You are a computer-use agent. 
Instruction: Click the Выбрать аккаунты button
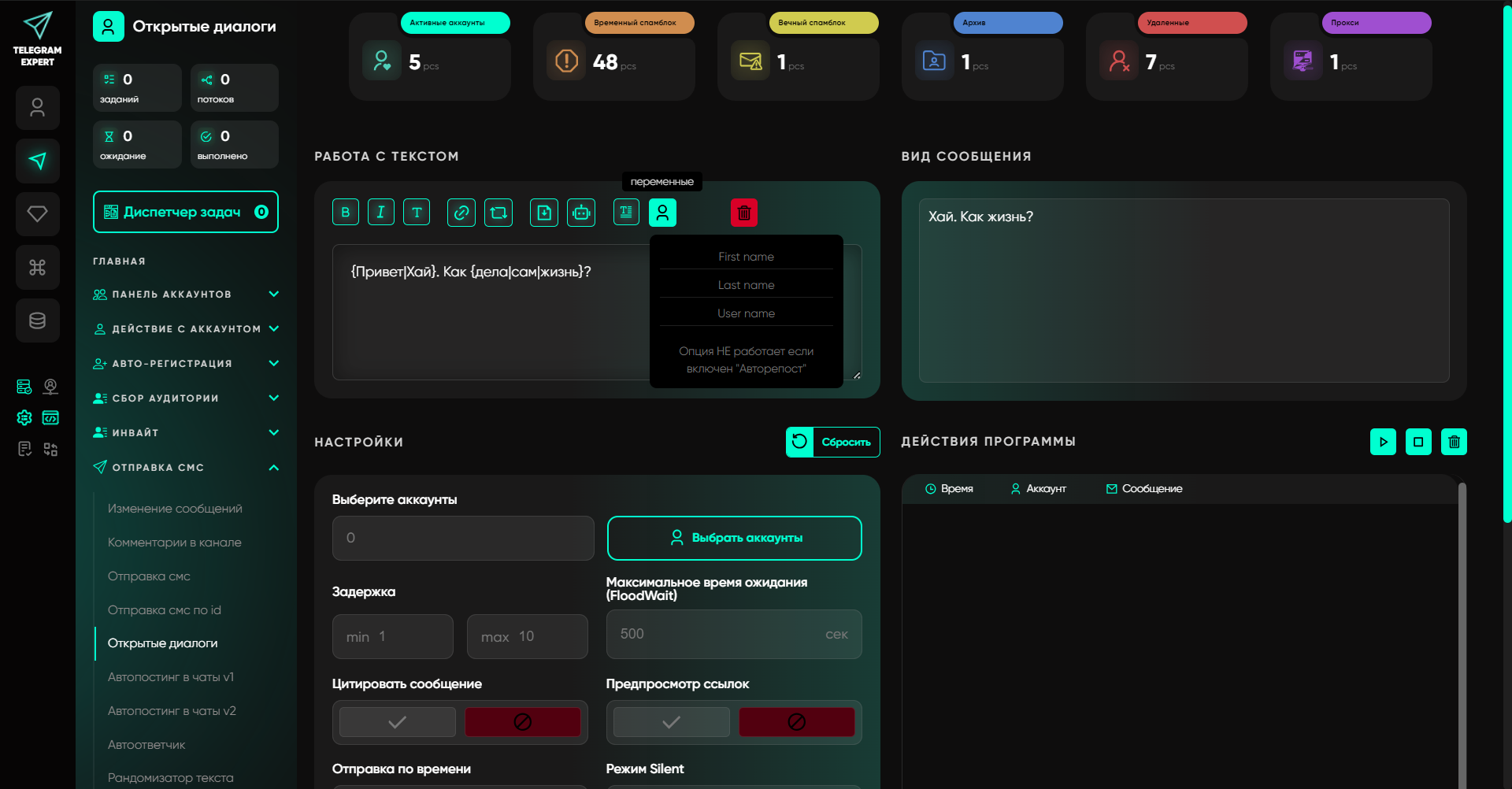click(734, 538)
